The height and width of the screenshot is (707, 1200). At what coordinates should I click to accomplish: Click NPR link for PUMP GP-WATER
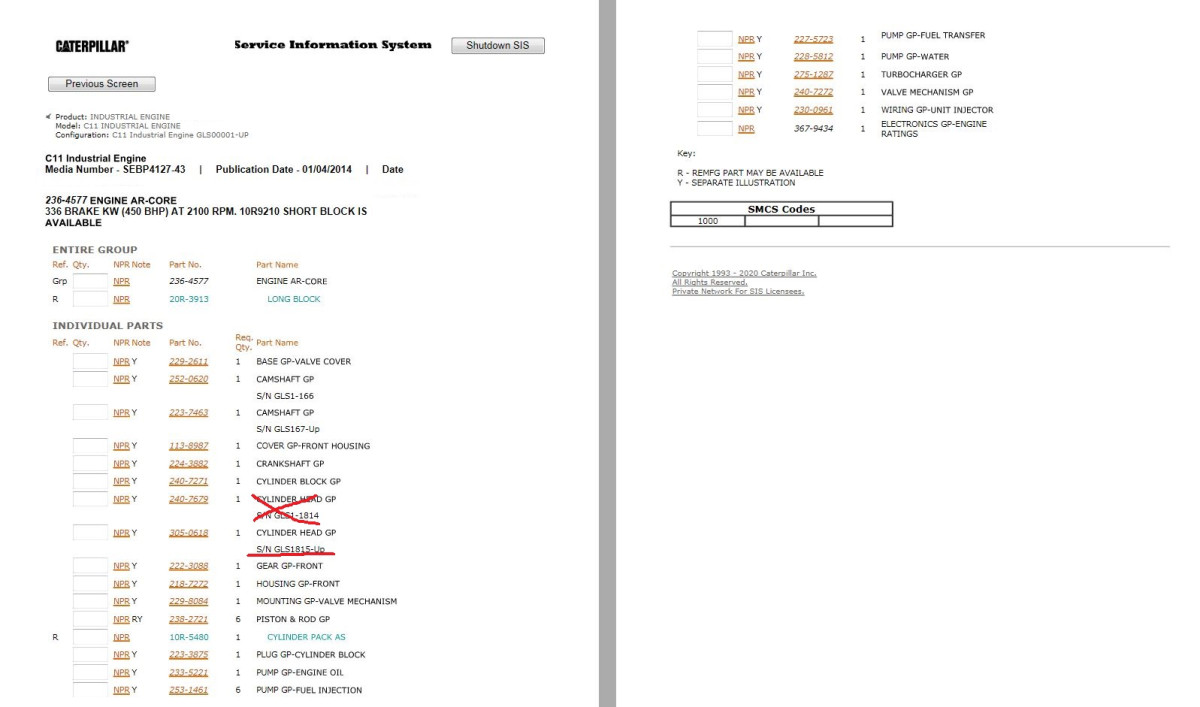coord(746,57)
